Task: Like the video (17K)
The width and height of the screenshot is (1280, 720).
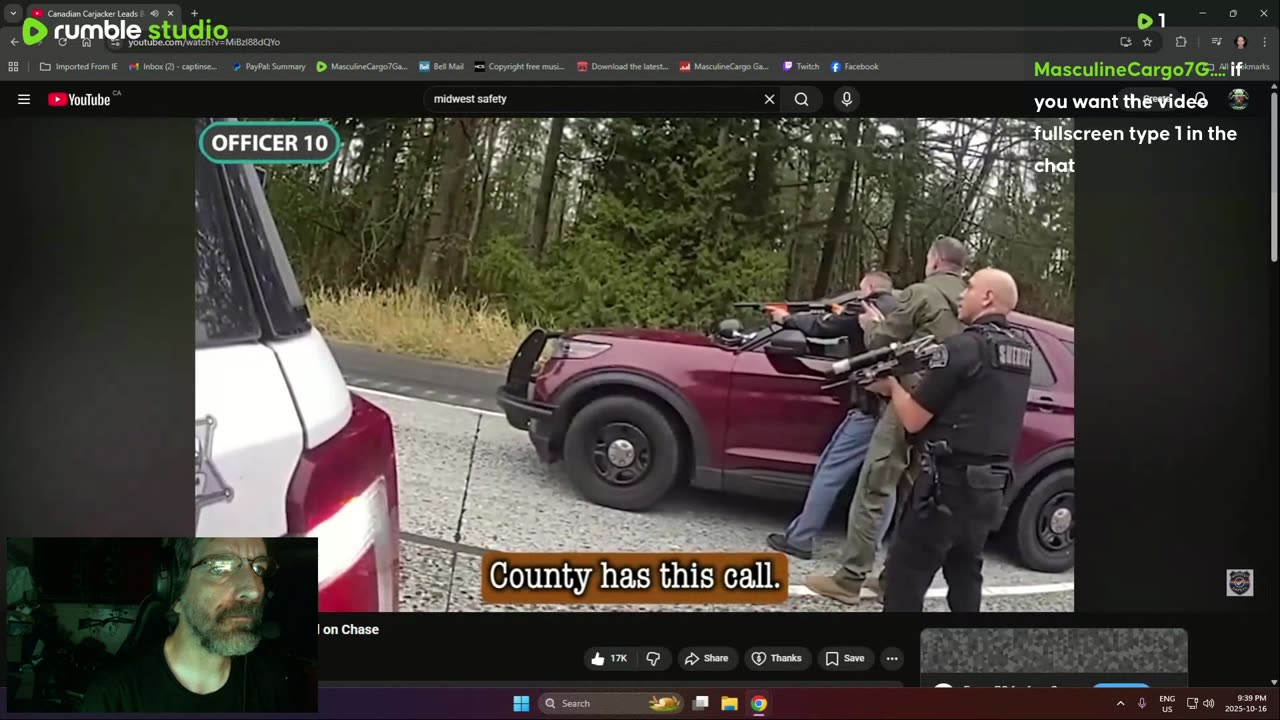Action: (608, 658)
